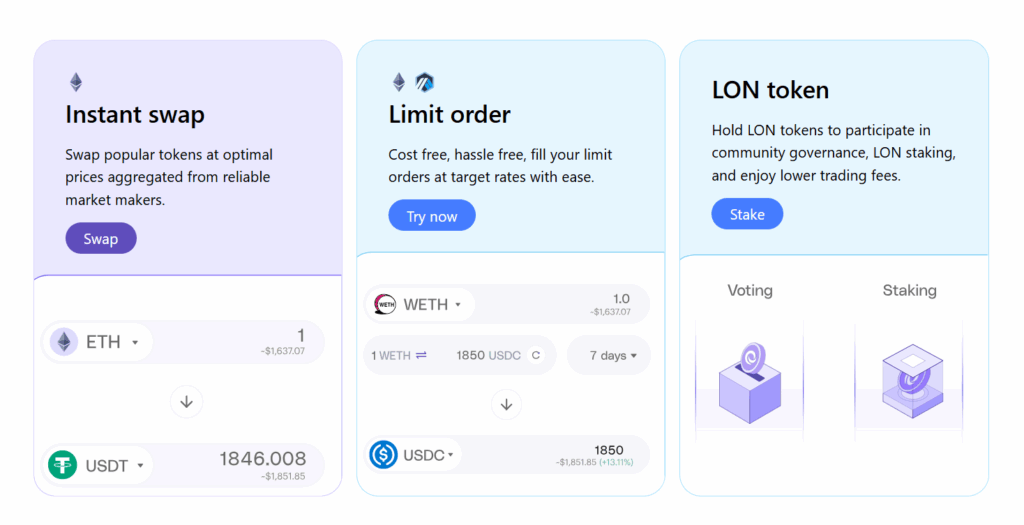The width and height of the screenshot is (1024, 525).
Task: Open the ETH token dropdown
Action: pyautogui.click(x=135, y=342)
